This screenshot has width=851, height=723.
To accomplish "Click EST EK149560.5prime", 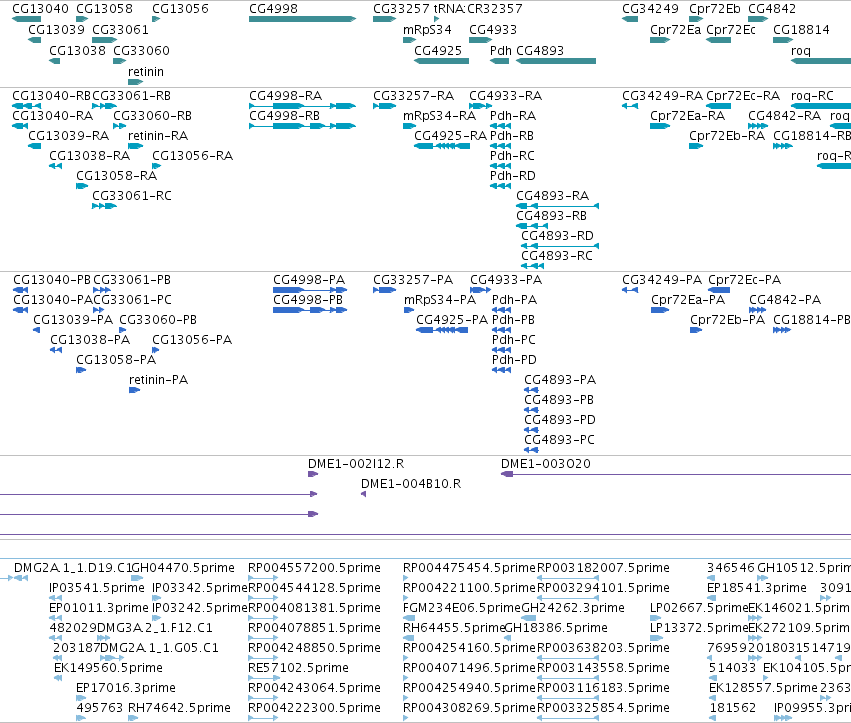I will point(58,678).
